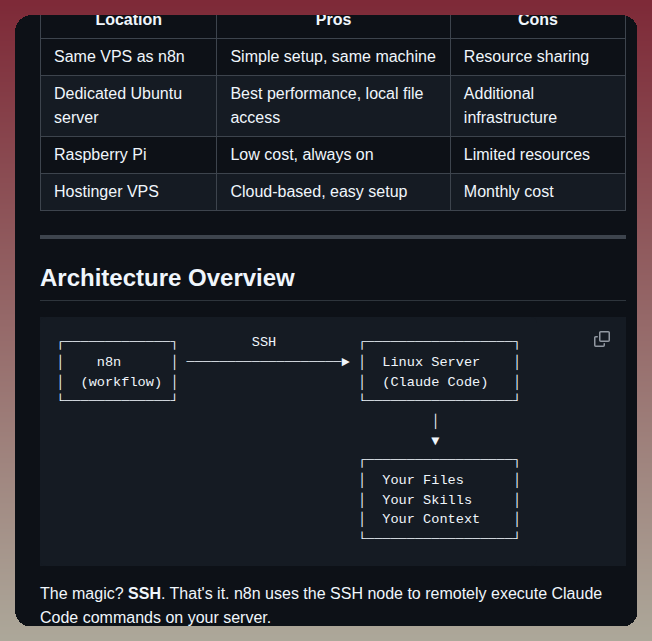Image resolution: width=652 pixels, height=641 pixels.
Task: Click the 'Limited resources' cell
Action: pyautogui.click(x=538, y=155)
